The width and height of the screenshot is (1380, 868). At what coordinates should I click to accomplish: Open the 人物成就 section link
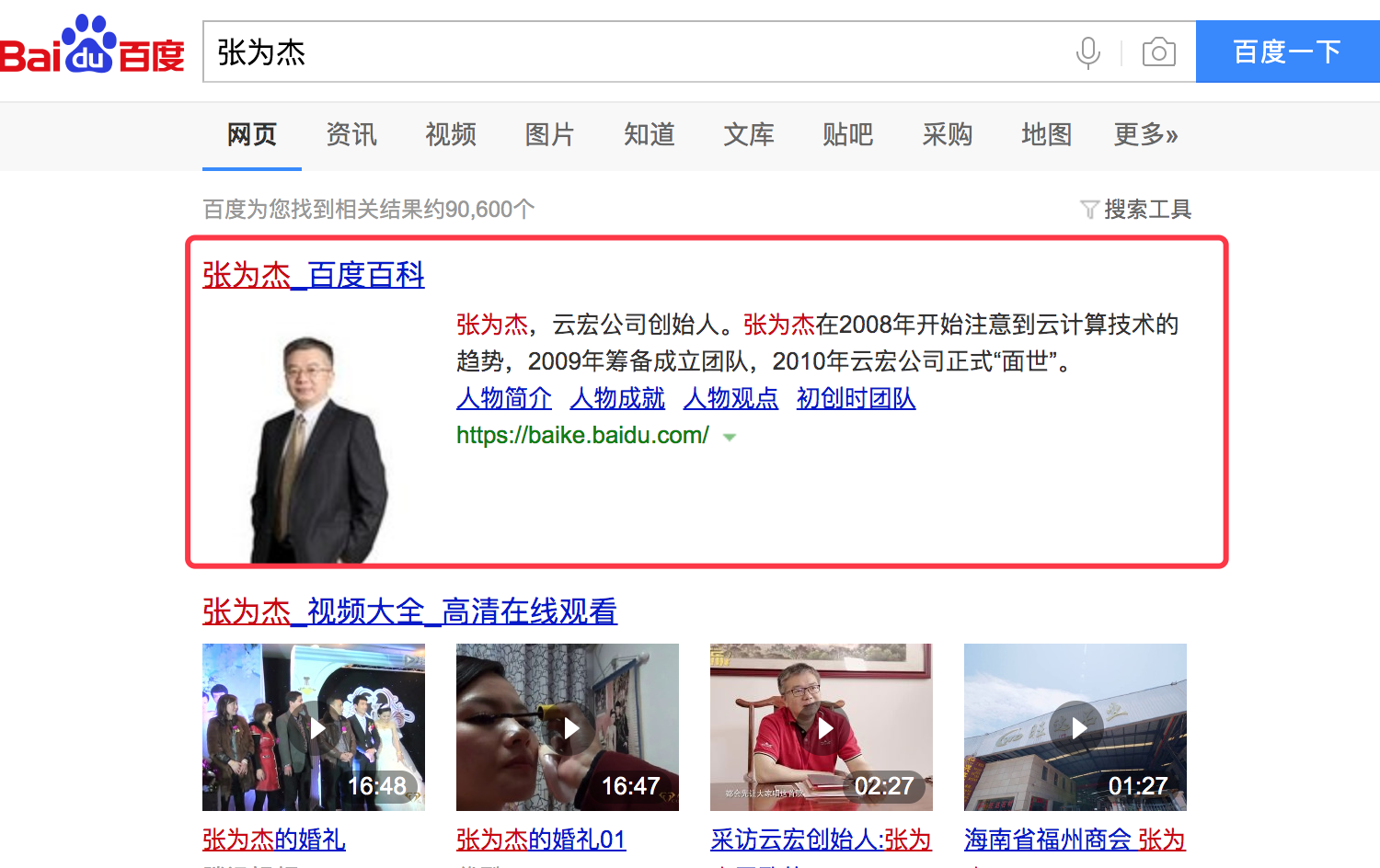pos(617,398)
